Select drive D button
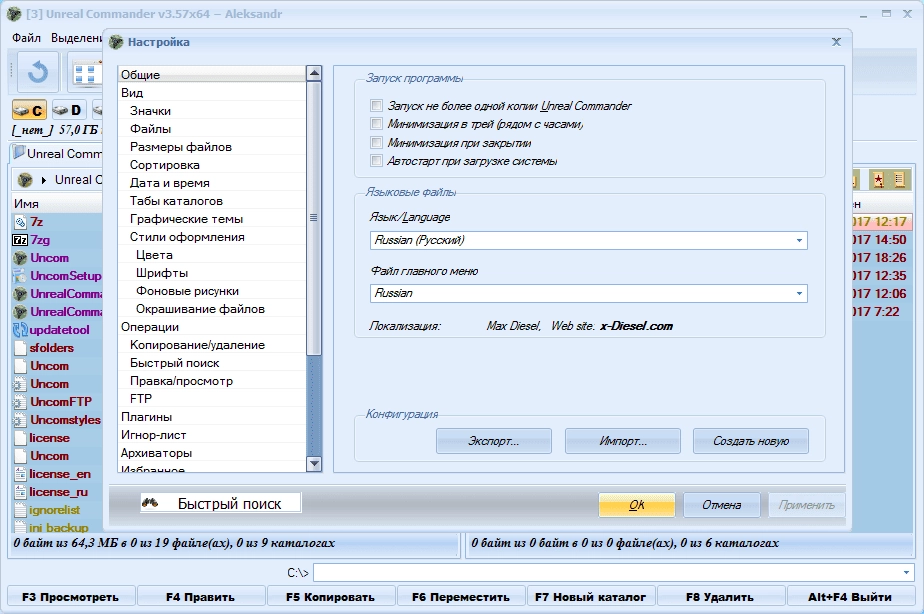 point(67,110)
